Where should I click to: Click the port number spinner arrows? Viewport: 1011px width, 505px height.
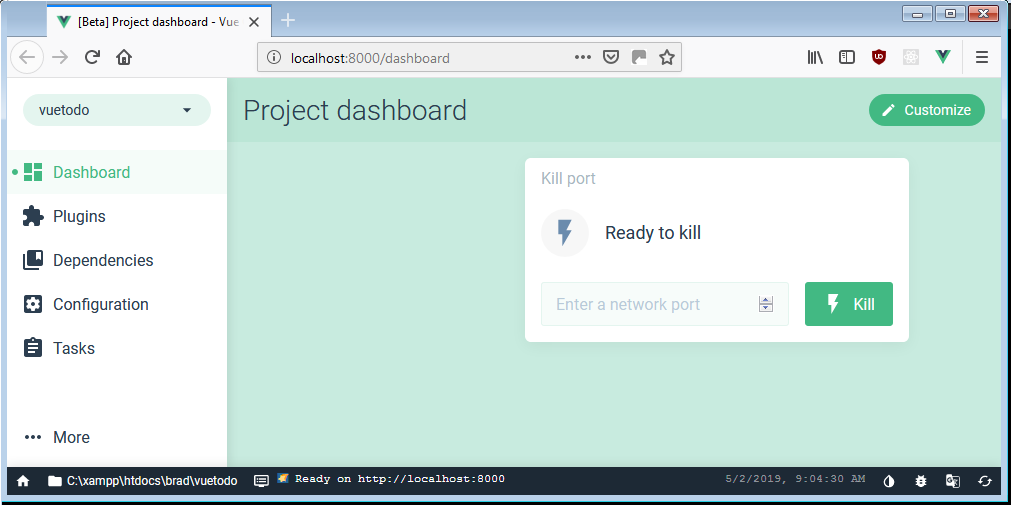(765, 304)
